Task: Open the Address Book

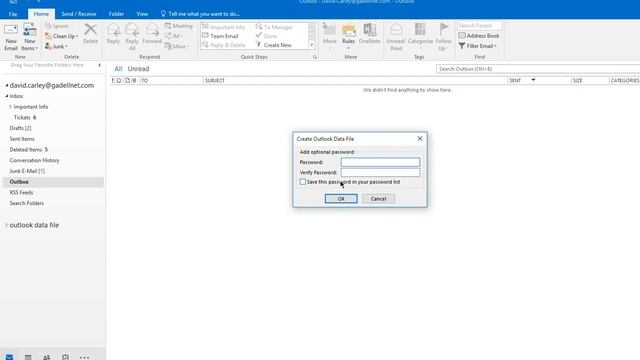Action: pyautogui.click(x=479, y=36)
